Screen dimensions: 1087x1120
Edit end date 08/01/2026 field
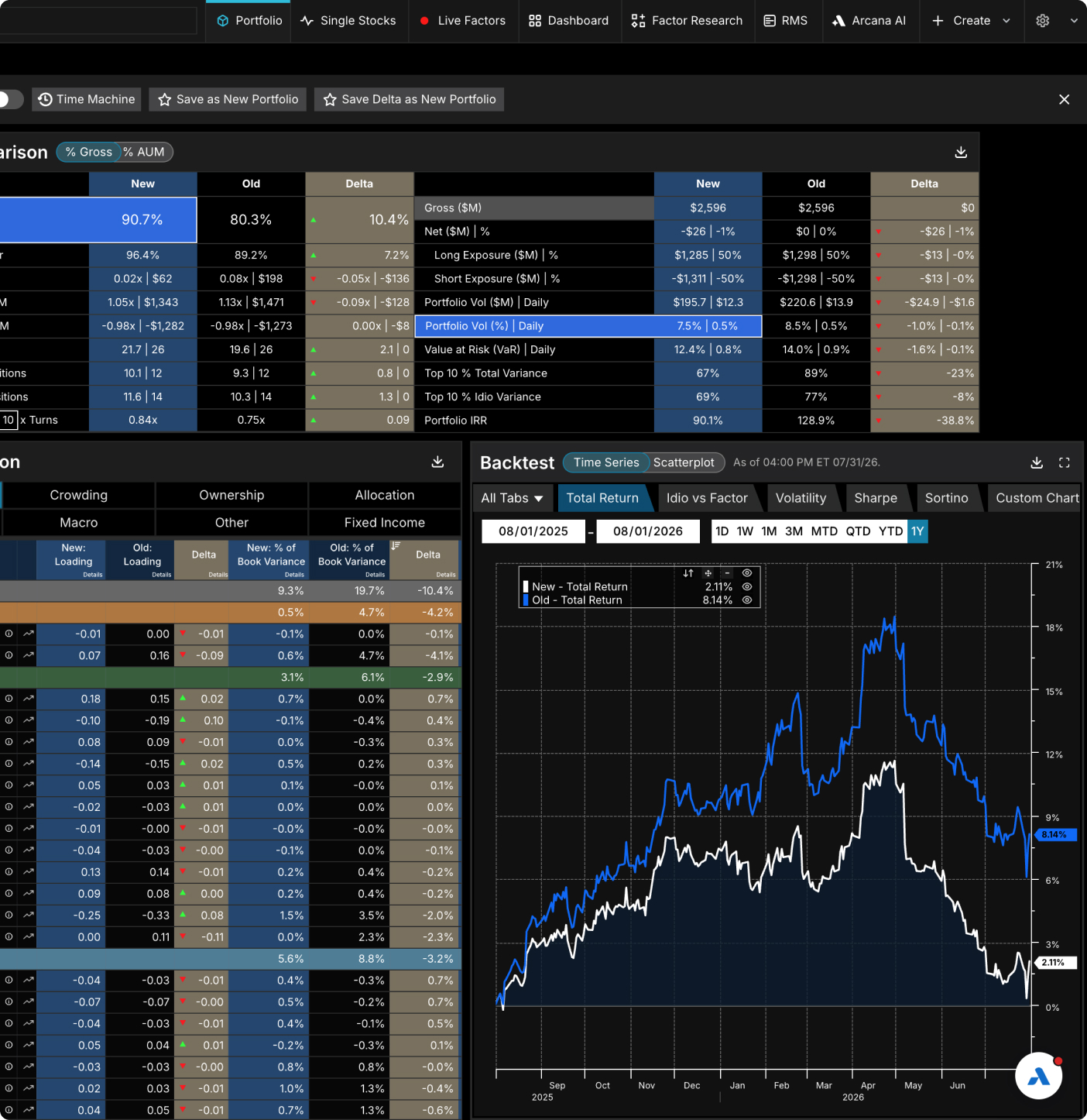(648, 531)
